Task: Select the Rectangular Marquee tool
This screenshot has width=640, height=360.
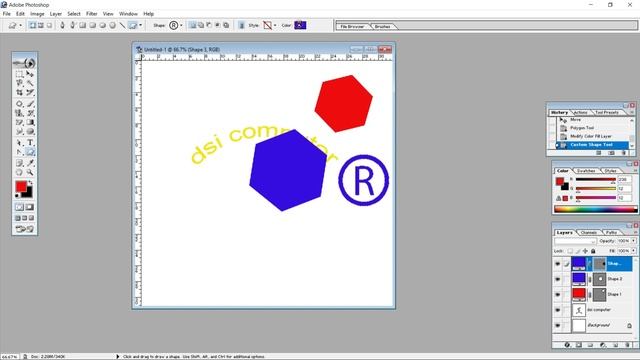Action: 19,74
